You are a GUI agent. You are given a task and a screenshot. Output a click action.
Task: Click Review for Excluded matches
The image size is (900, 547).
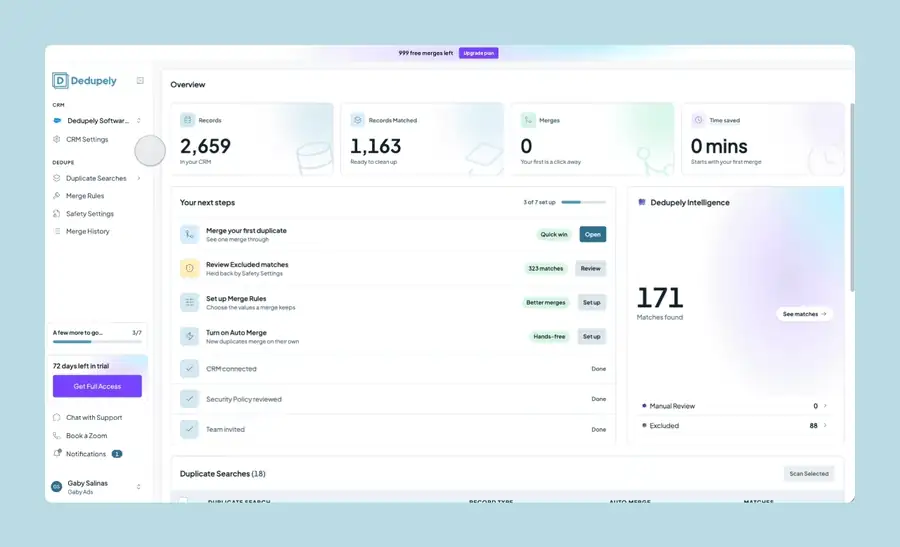click(x=590, y=268)
